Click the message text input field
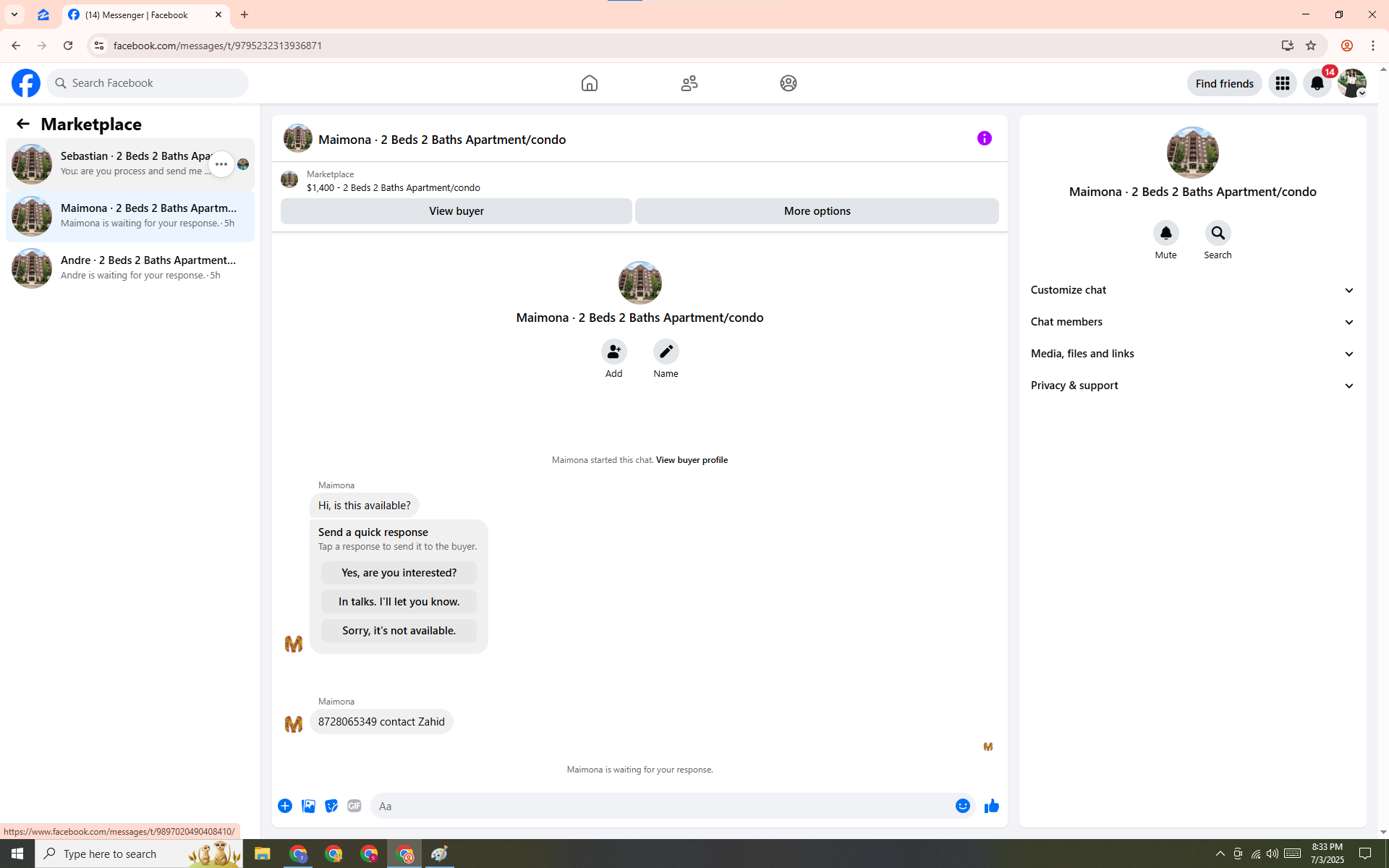 (662, 806)
